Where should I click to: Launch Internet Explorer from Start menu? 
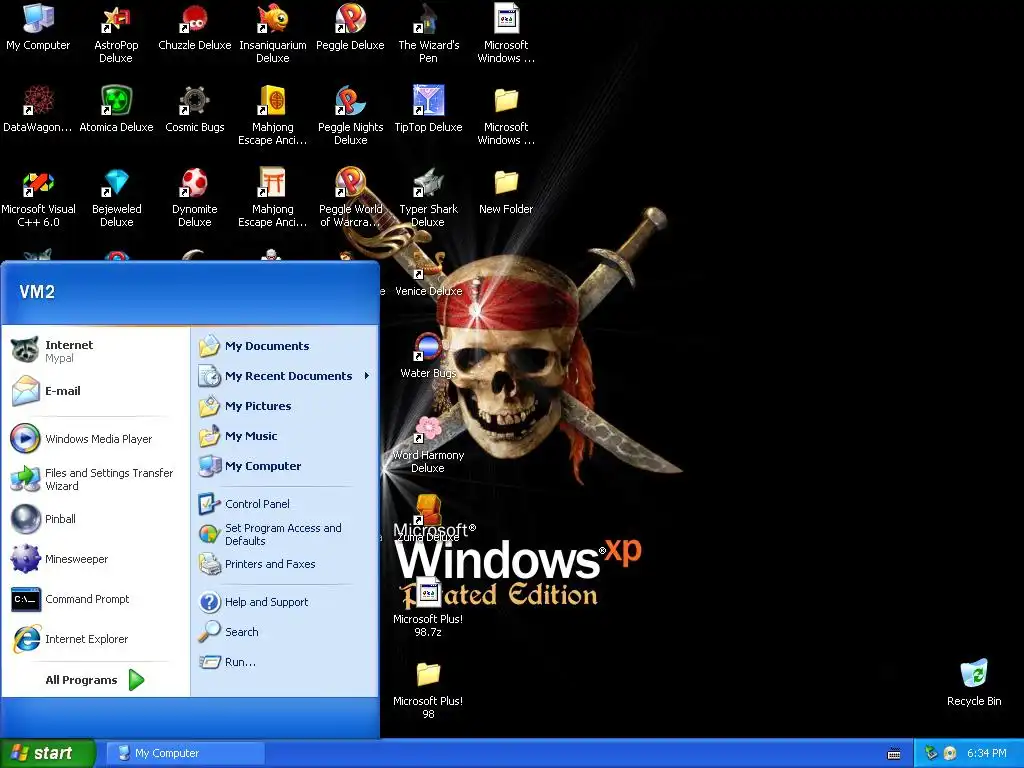[x=95, y=639]
